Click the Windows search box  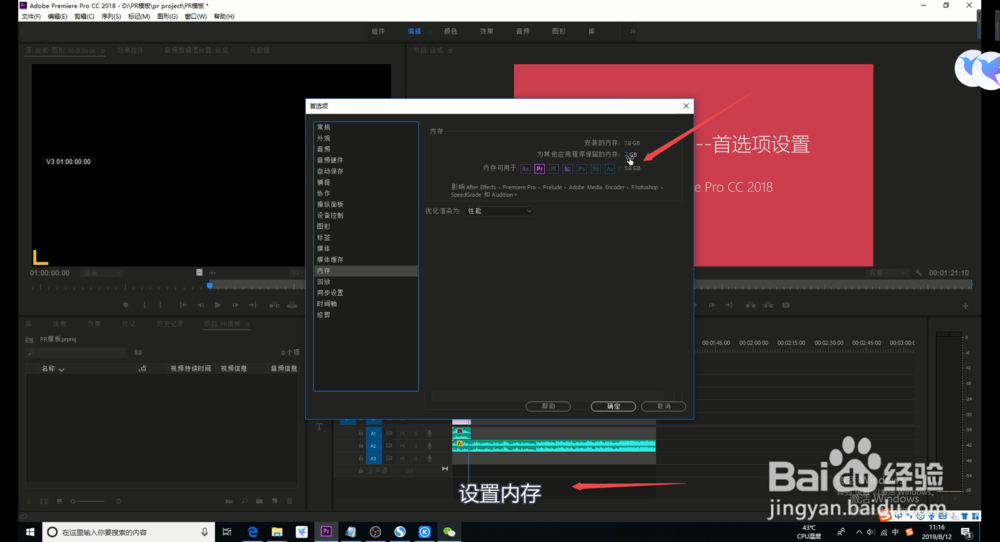128,532
